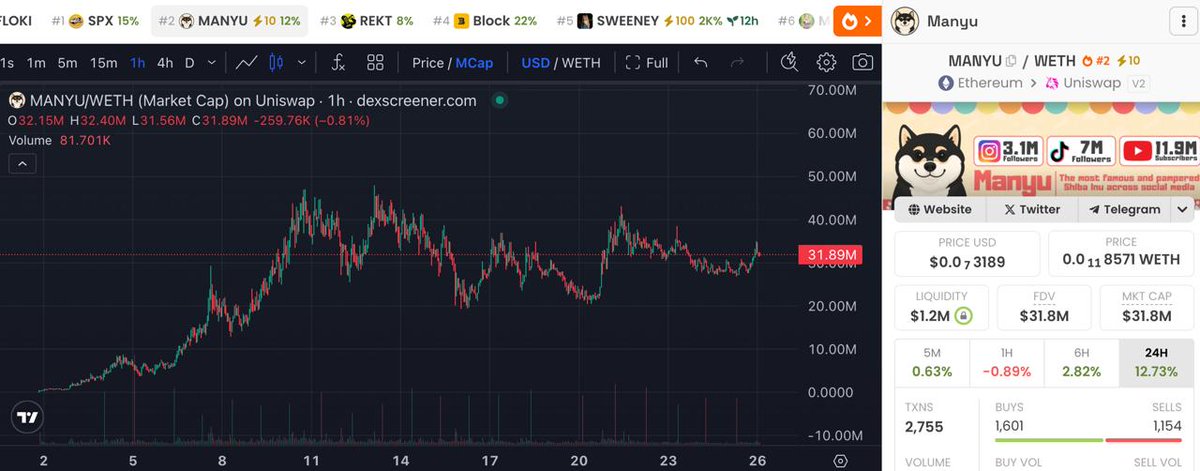Click the LIQUIDITY $1.2M box
The height and width of the screenshot is (471, 1200).
[941, 308]
